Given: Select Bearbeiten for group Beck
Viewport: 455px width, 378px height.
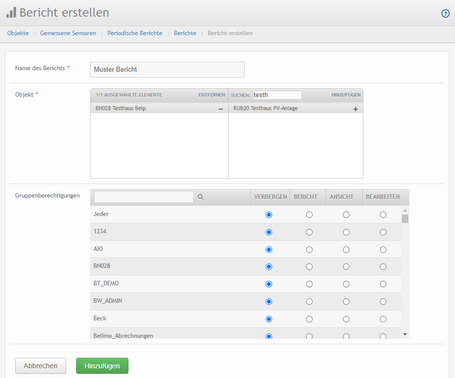Looking at the screenshot, I should (383, 319).
